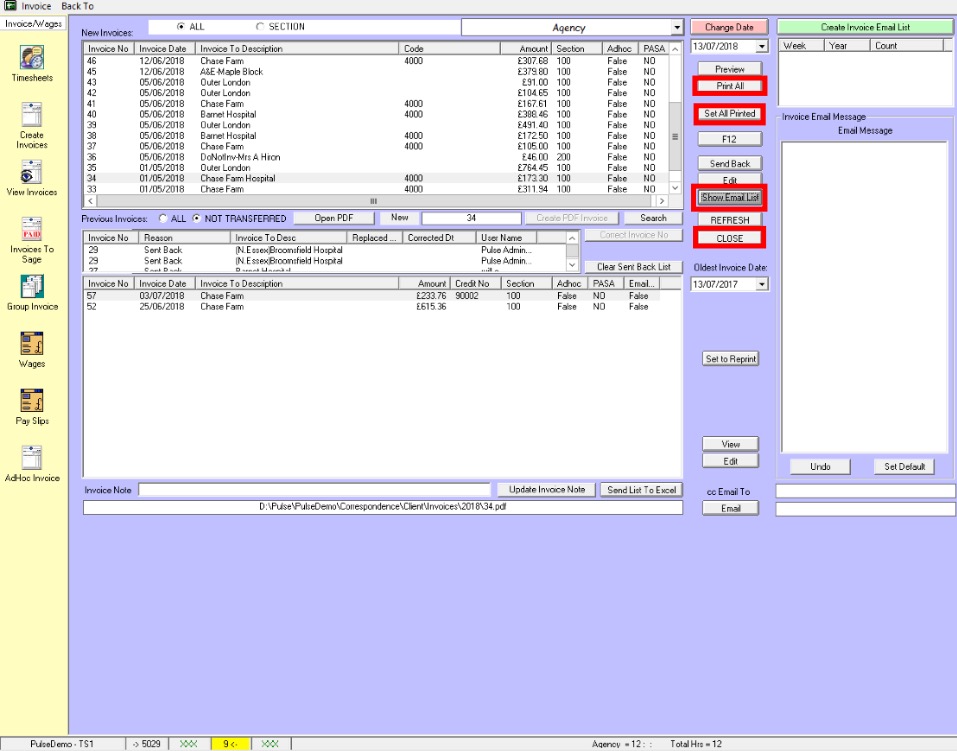This screenshot has width=957, height=751.
Task: Select NOT TRANSFERRED previous invoices option
Action: tap(197, 218)
